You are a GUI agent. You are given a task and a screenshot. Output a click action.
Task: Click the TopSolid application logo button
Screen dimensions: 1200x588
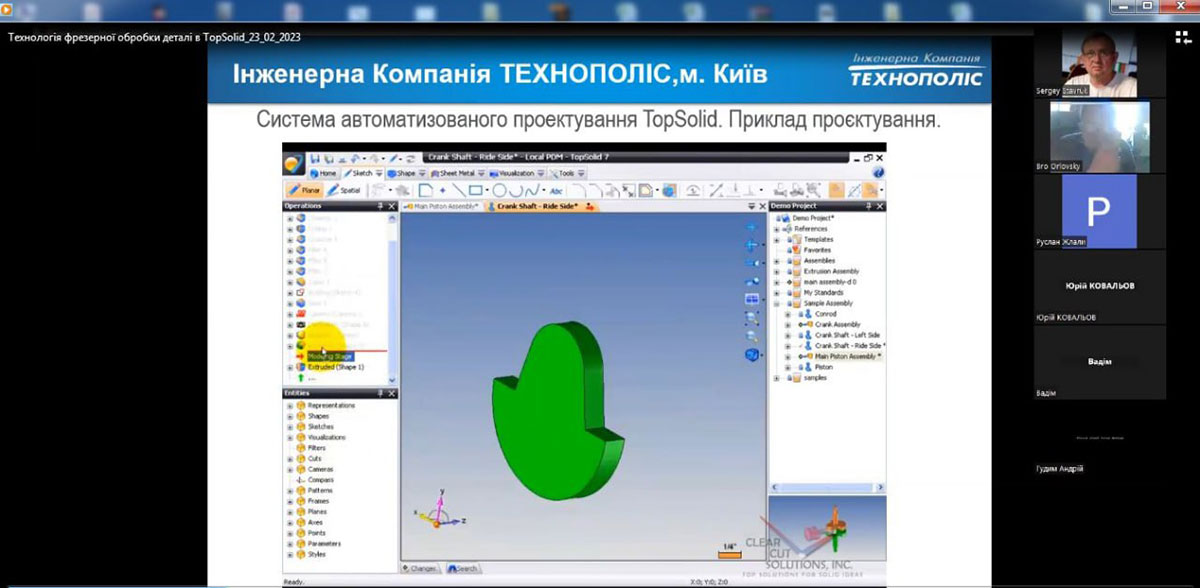(292, 163)
